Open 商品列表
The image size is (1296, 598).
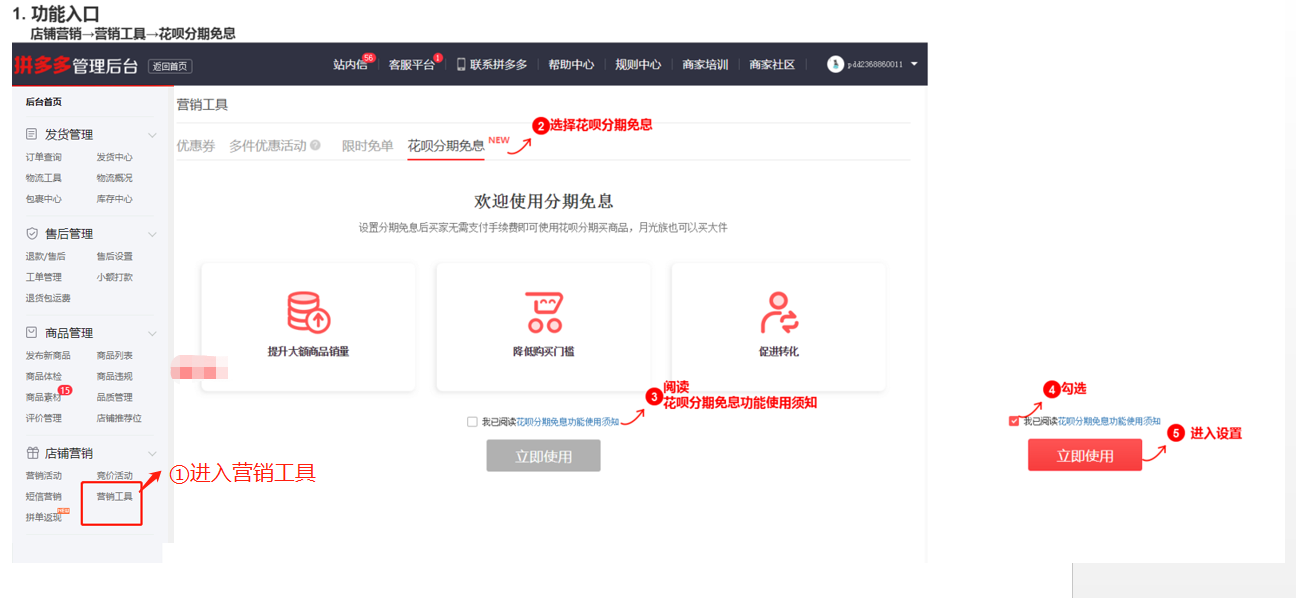pos(114,355)
